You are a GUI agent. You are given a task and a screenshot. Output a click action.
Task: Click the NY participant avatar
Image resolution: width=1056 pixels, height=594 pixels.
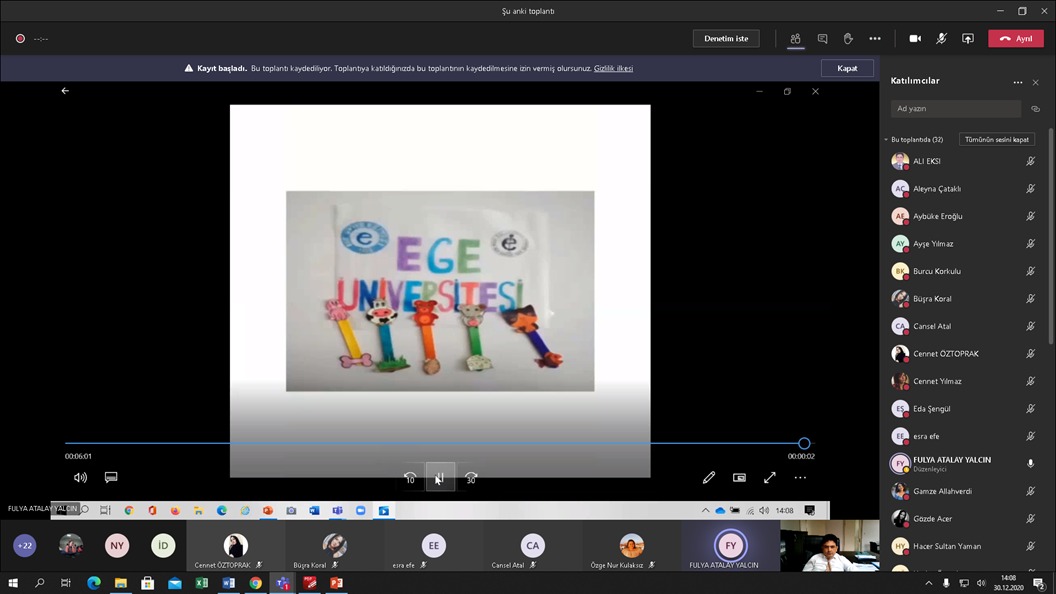coord(117,546)
